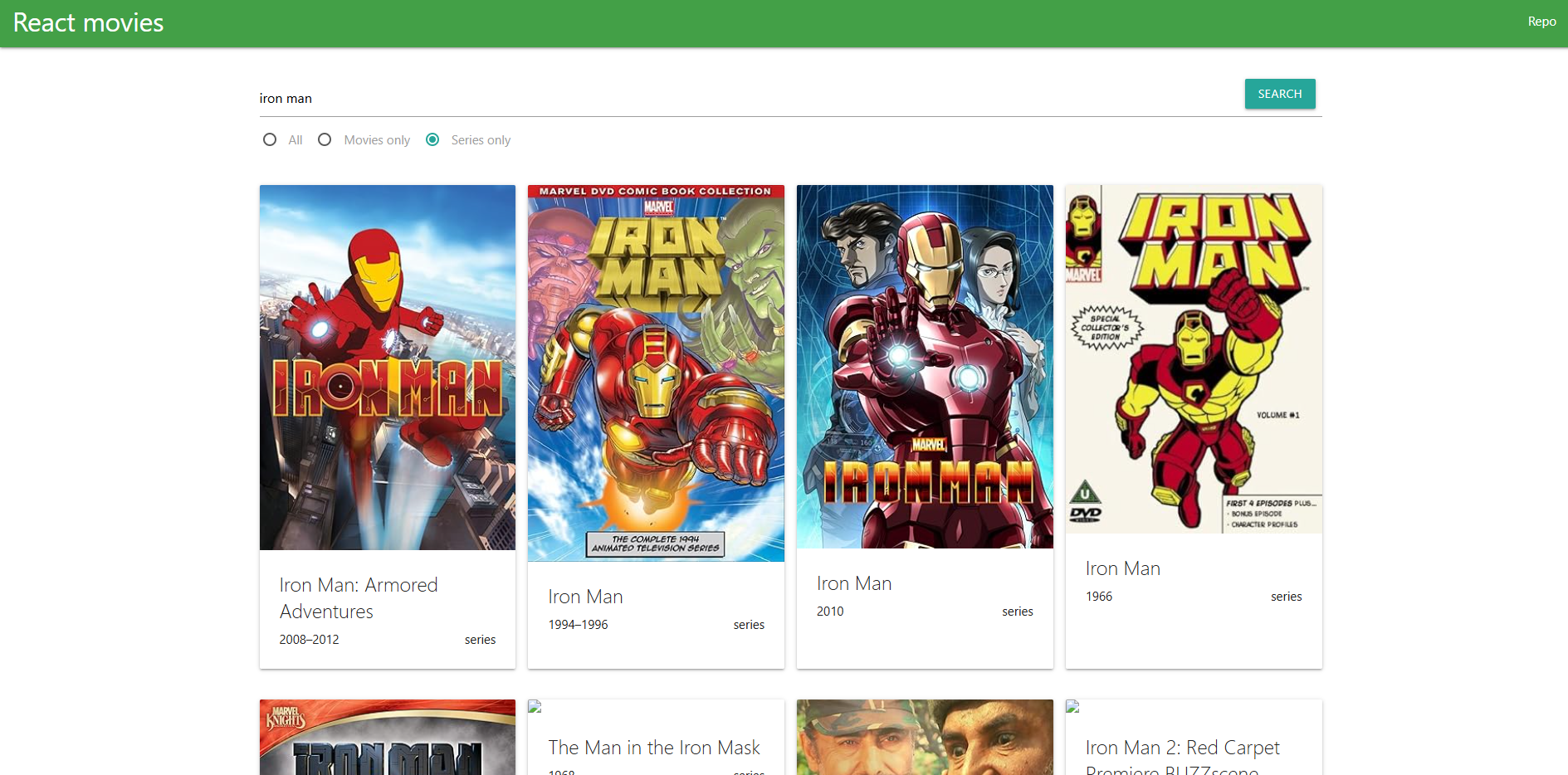The width and height of the screenshot is (1568, 775).
Task: Click the "Iron Man" title above 2010
Action: point(854,583)
